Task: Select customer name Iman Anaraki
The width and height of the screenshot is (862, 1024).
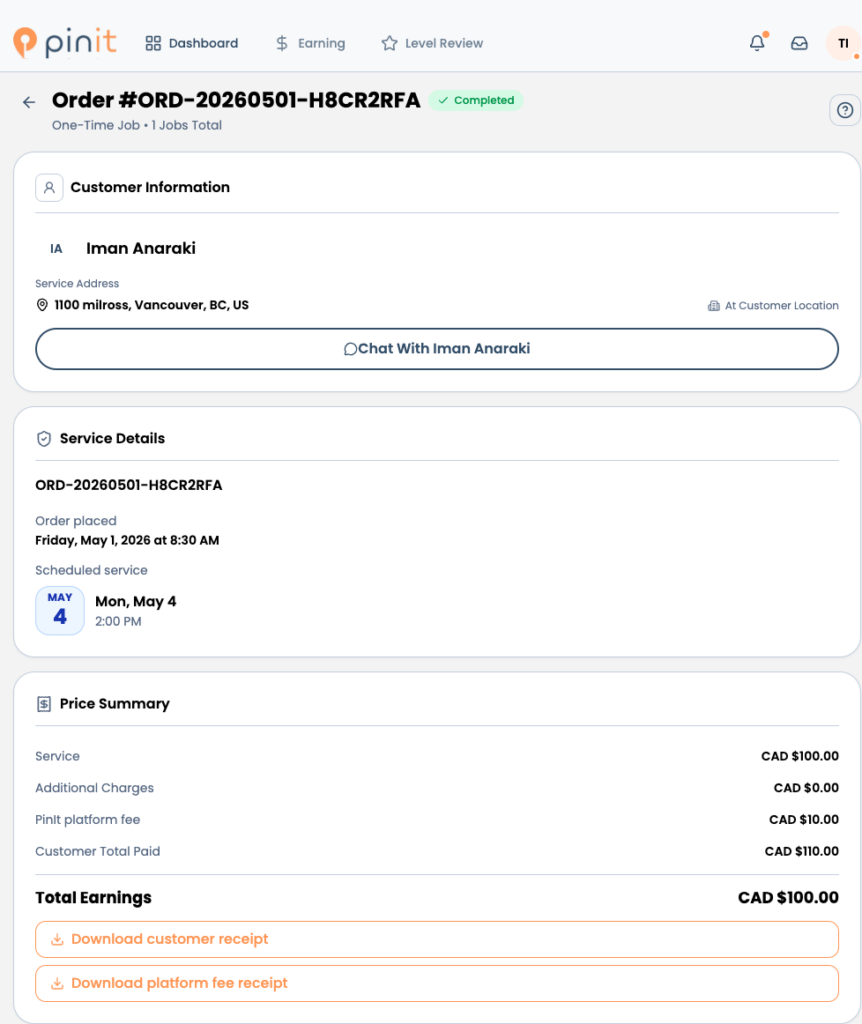Action: tap(141, 248)
